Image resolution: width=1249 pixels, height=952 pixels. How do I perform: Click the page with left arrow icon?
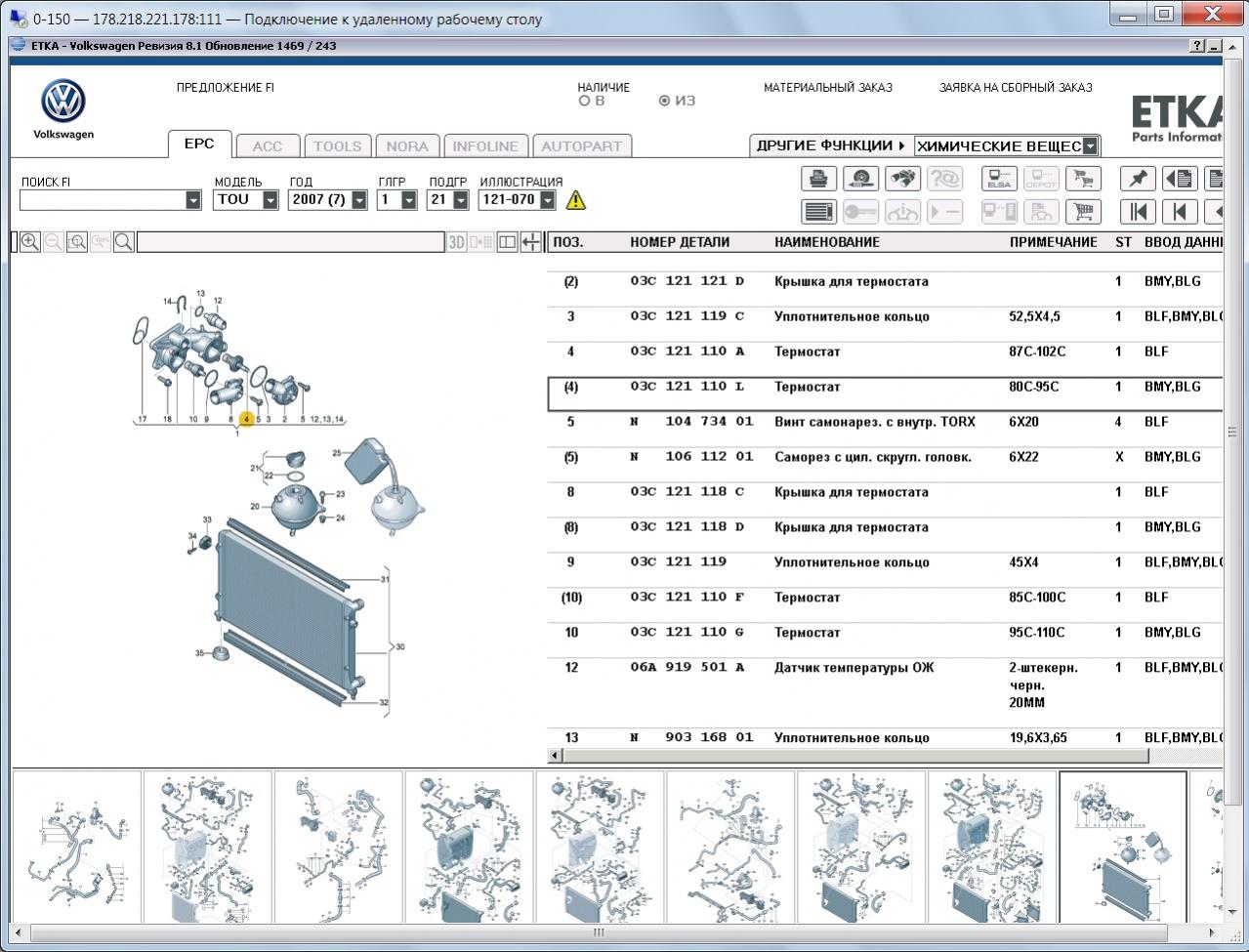click(1180, 179)
